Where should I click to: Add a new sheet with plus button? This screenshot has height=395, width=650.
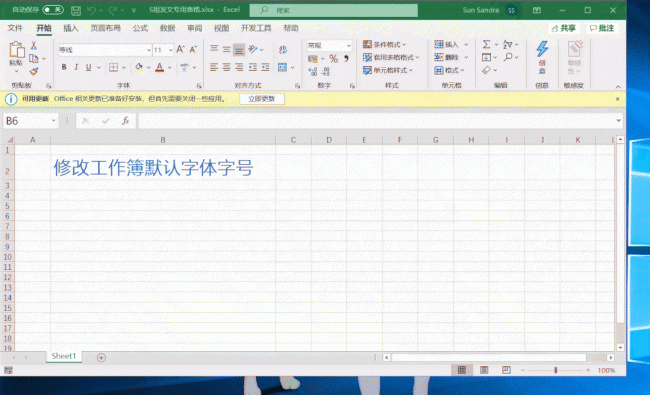pyautogui.click(x=101, y=357)
